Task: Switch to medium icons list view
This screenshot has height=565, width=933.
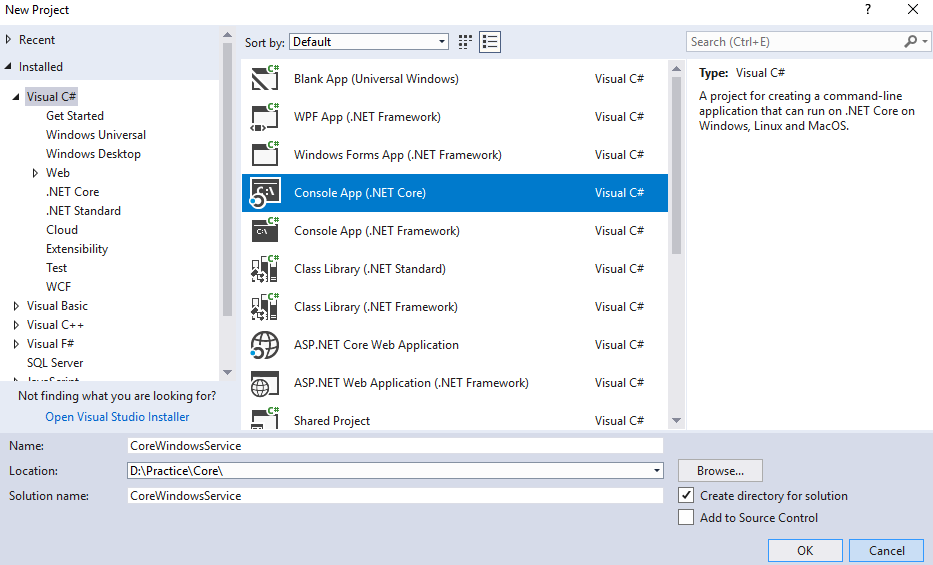Action: 490,42
